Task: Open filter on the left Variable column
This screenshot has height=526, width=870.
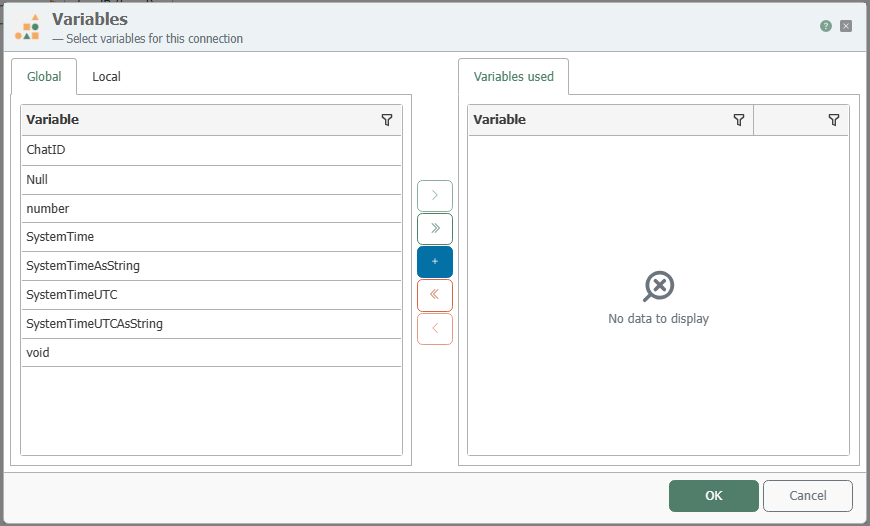Action: [387, 120]
